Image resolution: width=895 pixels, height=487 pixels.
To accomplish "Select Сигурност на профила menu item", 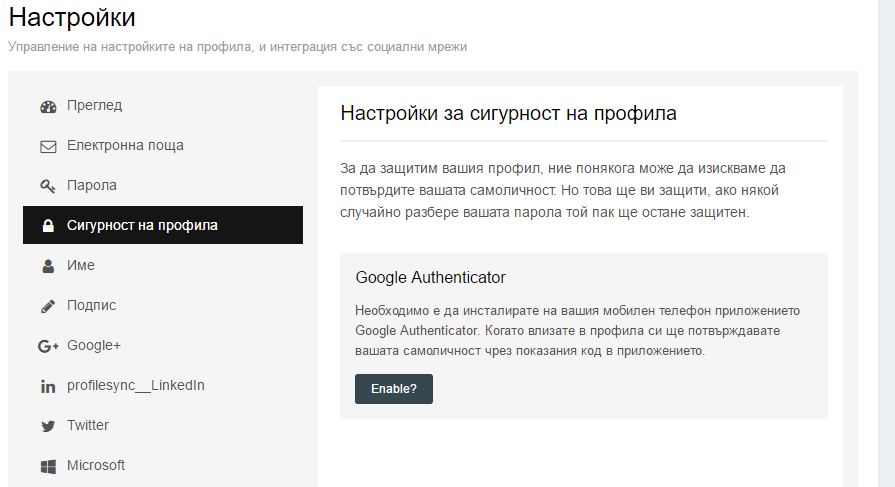I will [x=163, y=225].
